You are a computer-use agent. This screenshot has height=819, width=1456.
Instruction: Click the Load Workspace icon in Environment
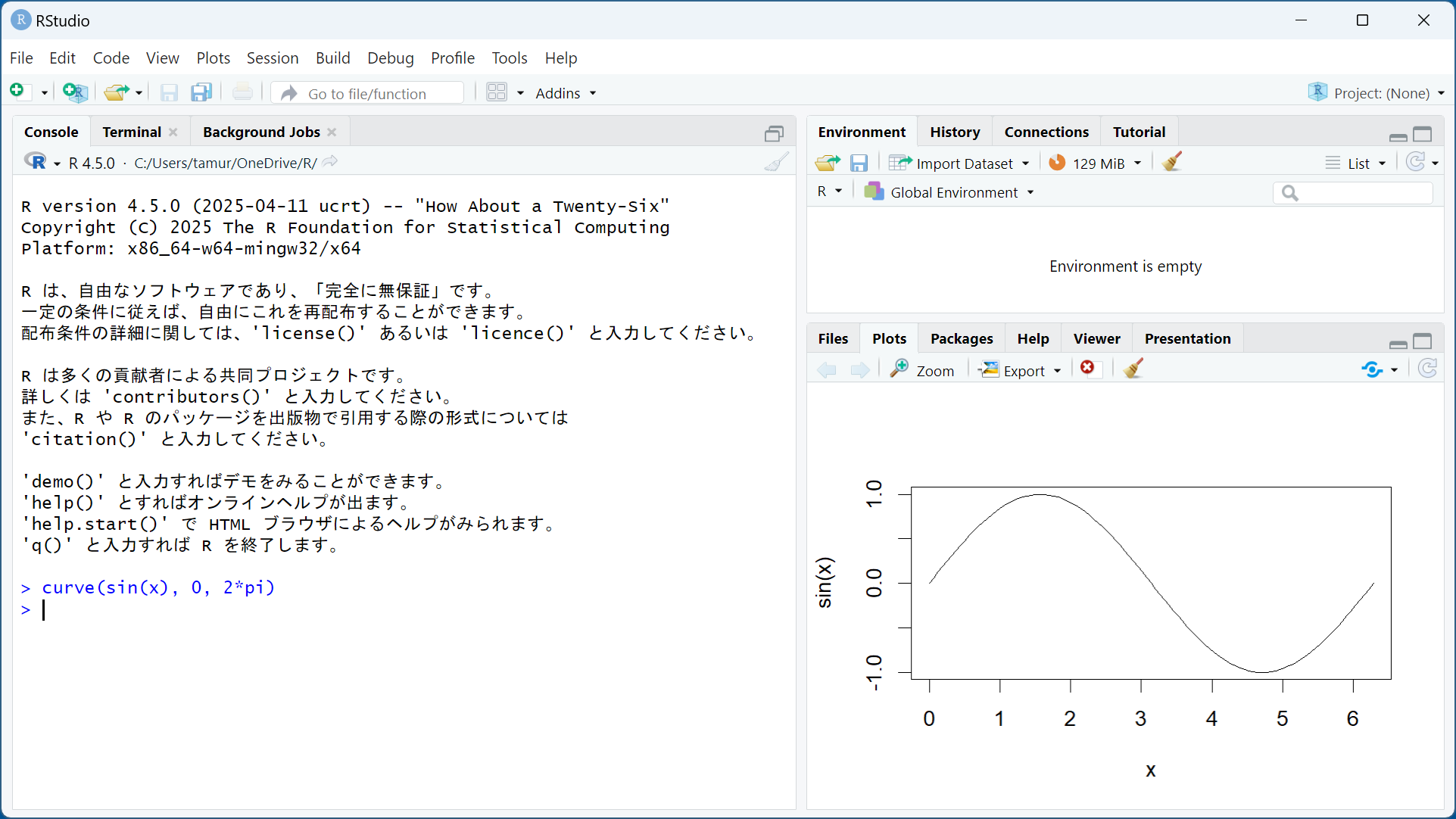tap(827, 163)
